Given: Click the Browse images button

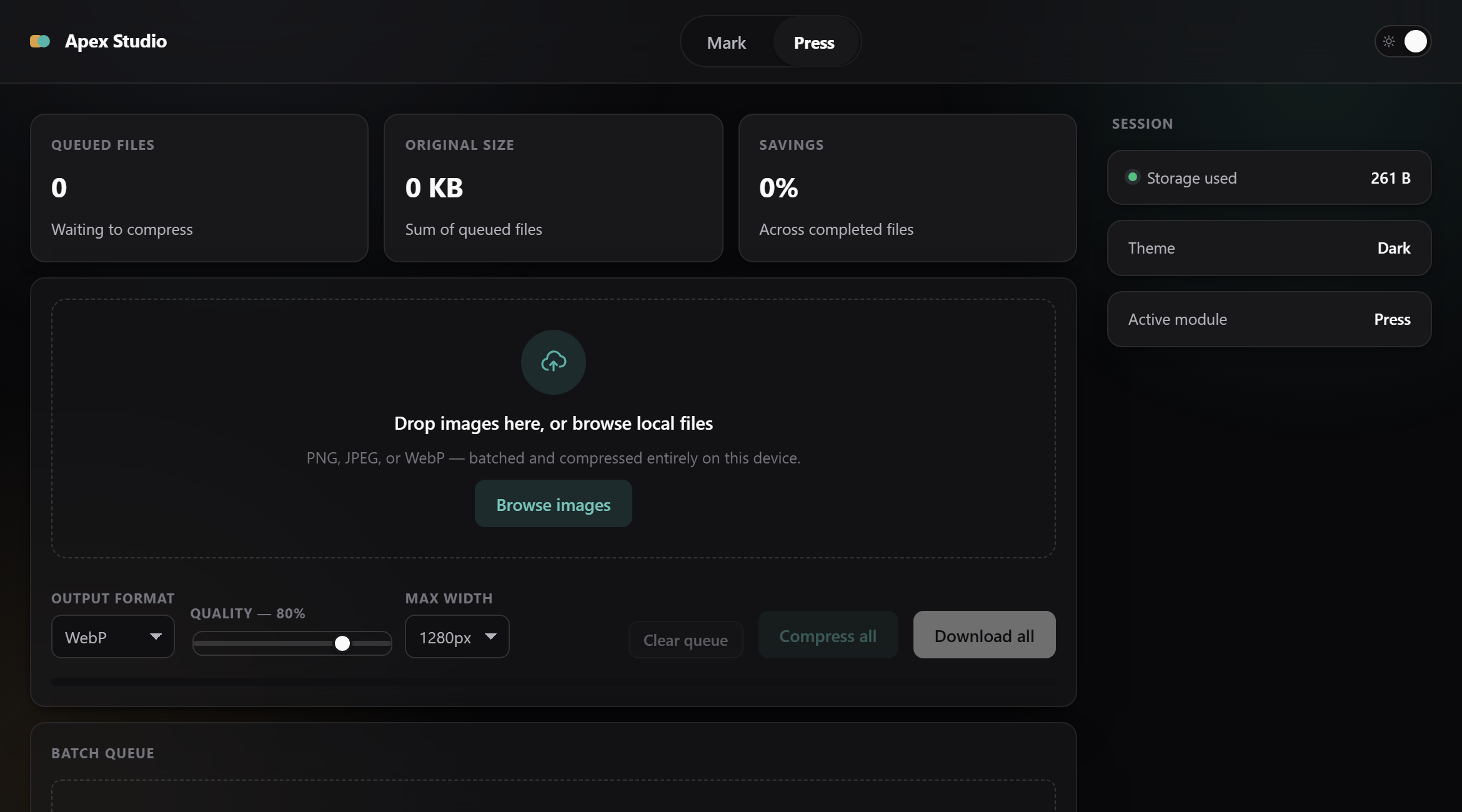Looking at the screenshot, I should coord(554,504).
